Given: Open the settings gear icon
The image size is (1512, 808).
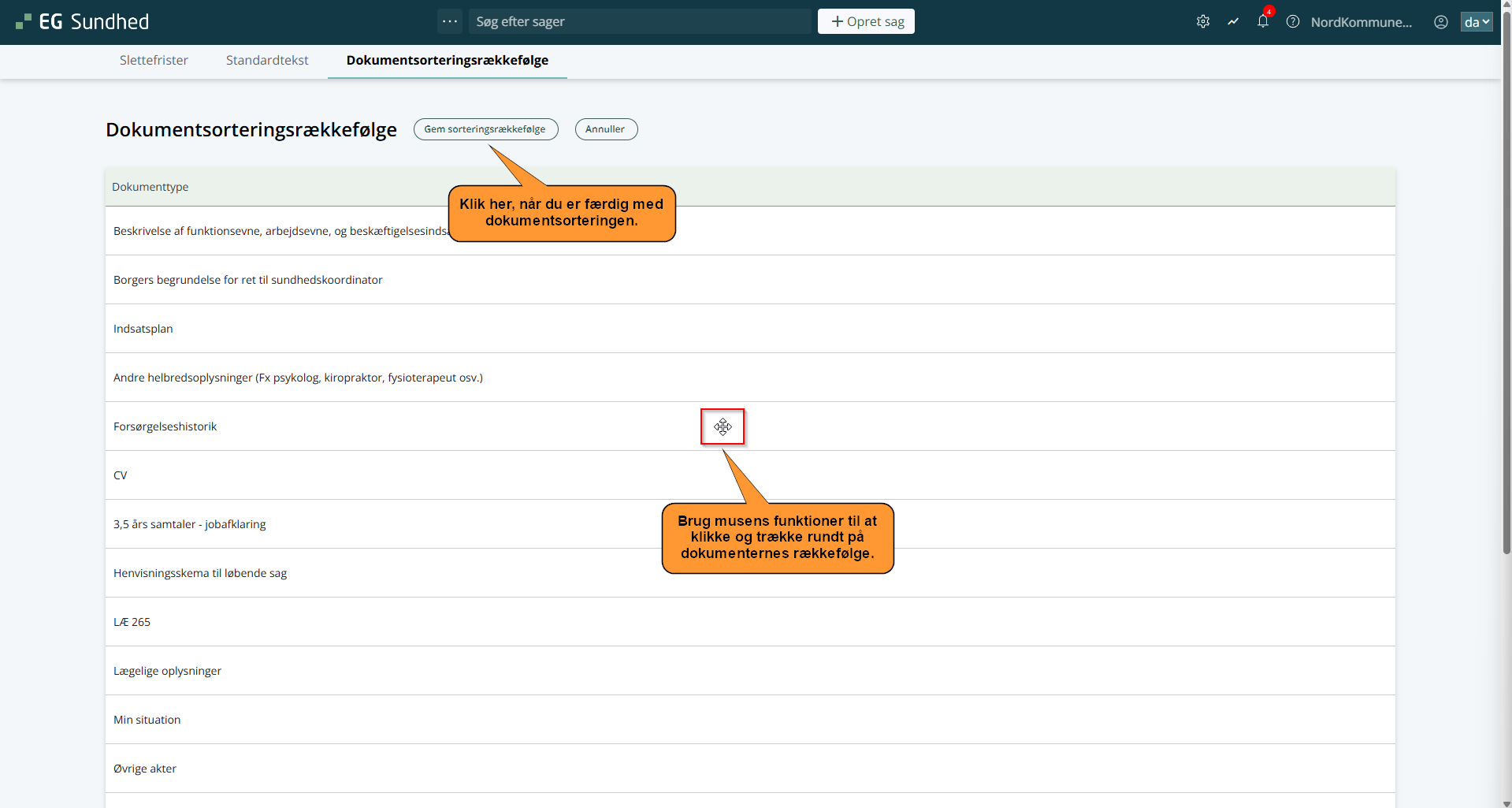Looking at the screenshot, I should click(1202, 22).
